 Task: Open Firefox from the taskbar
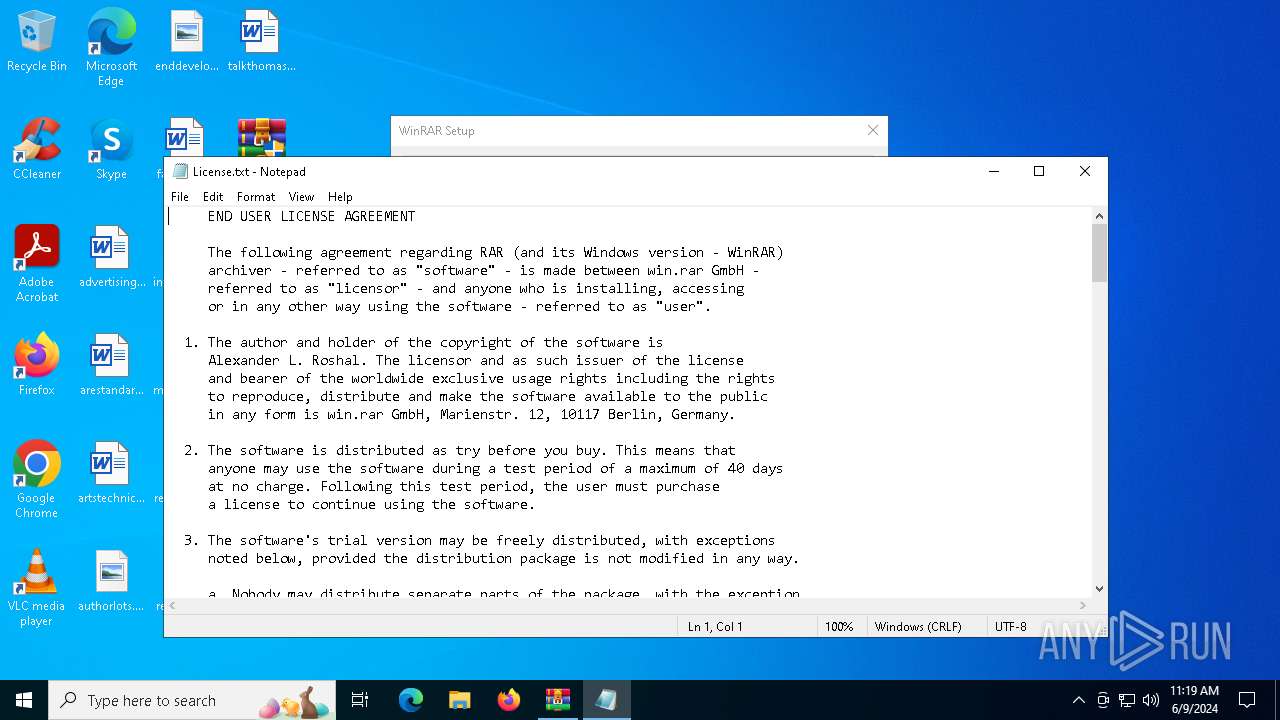[x=508, y=700]
